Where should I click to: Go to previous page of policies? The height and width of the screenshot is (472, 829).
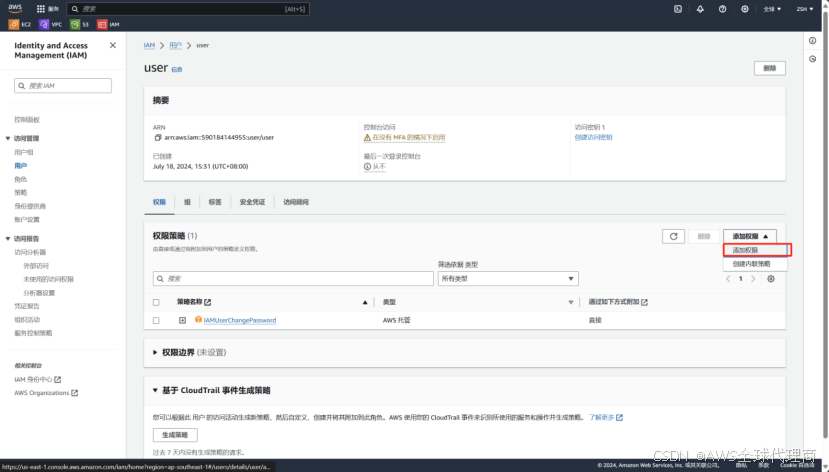click(x=728, y=279)
